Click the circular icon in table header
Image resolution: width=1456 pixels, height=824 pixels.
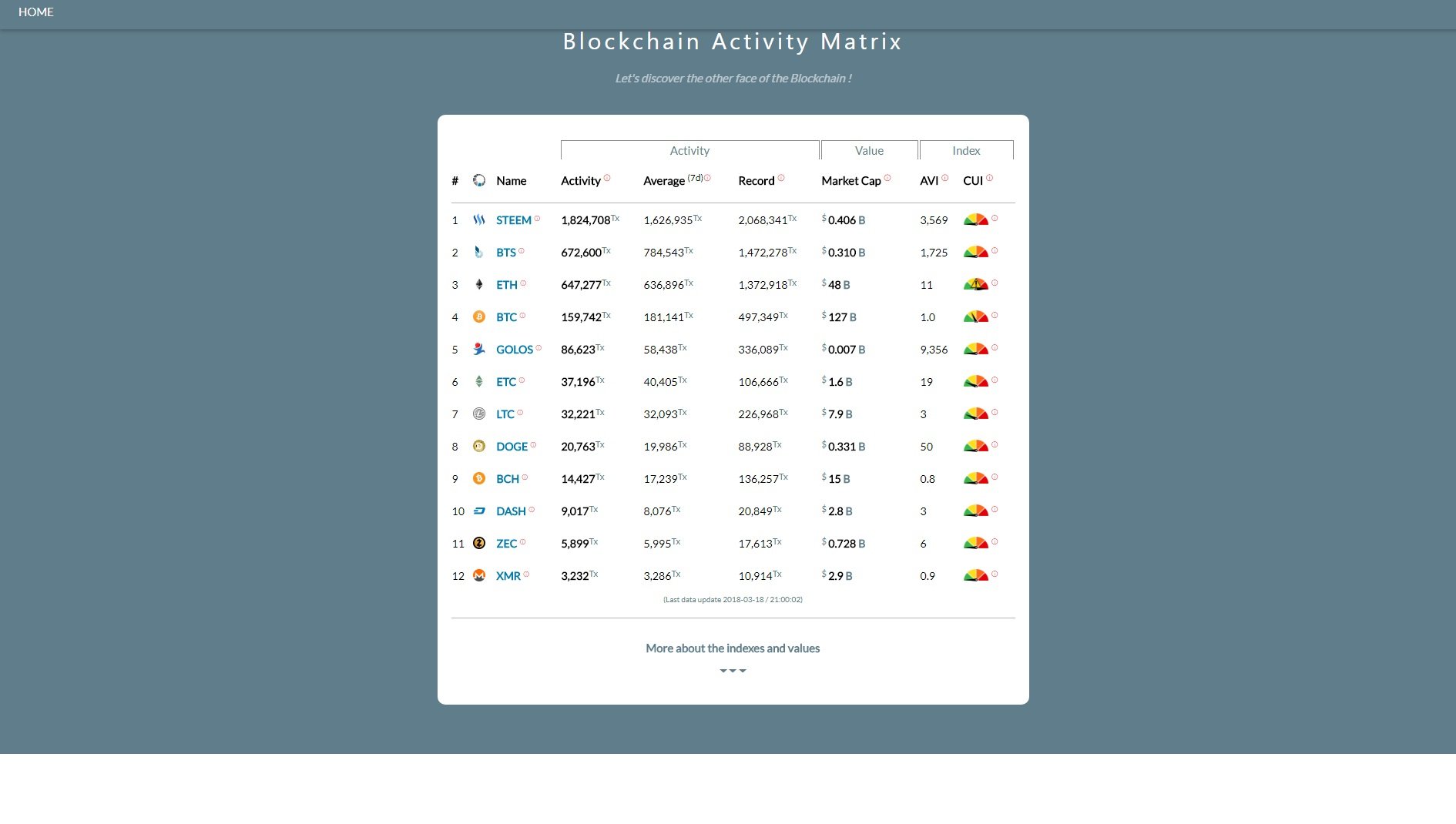tap(479, 180)
